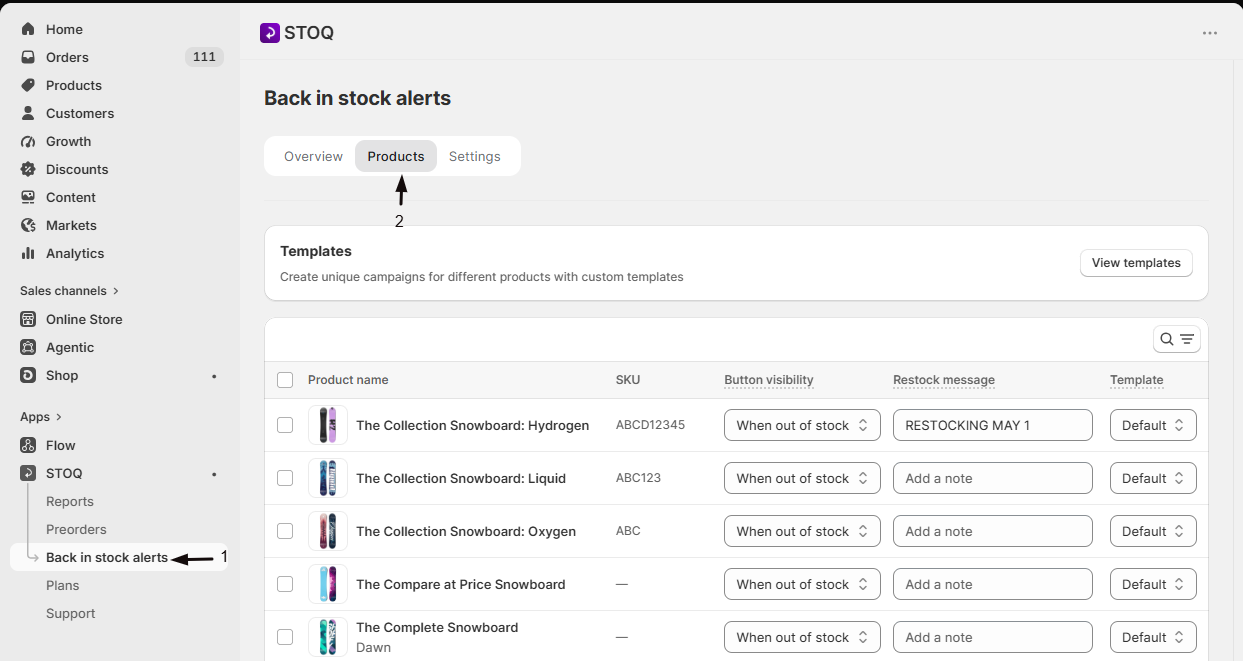
Task: Click the Content image icon
Action: pyautogui.click(x=28, y=197)
